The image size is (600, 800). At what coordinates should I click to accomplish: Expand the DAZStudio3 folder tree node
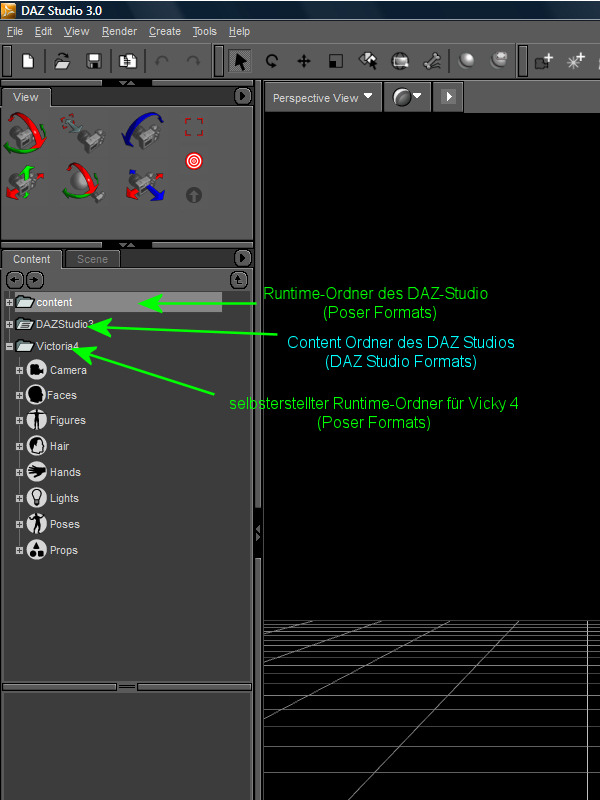tap(9, 324)
